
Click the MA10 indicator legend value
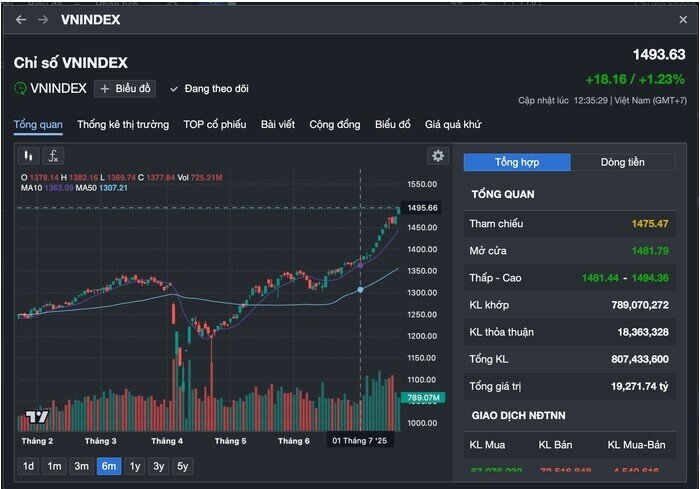click(59, 188)
